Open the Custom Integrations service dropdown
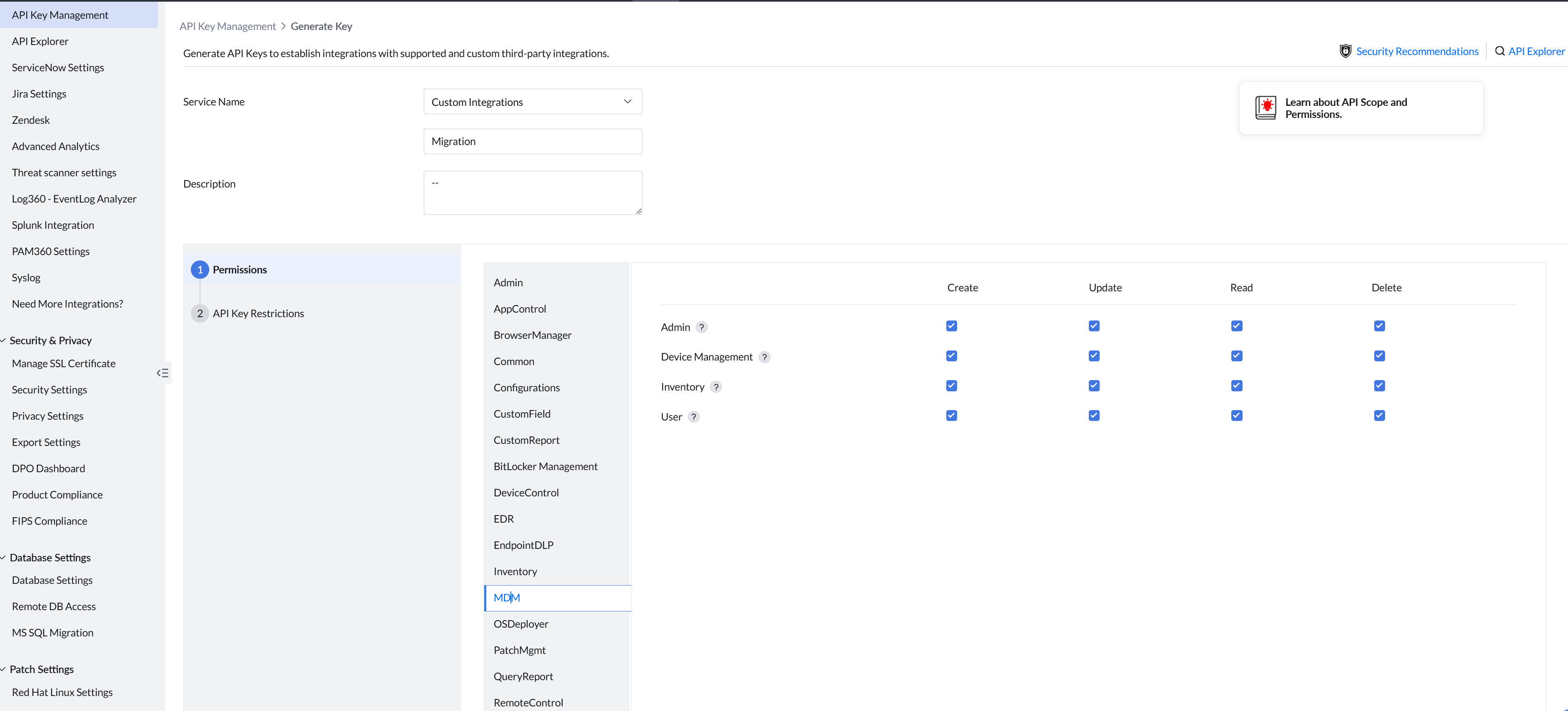This screenshot has width=1568, height=711. pos(533,102)
